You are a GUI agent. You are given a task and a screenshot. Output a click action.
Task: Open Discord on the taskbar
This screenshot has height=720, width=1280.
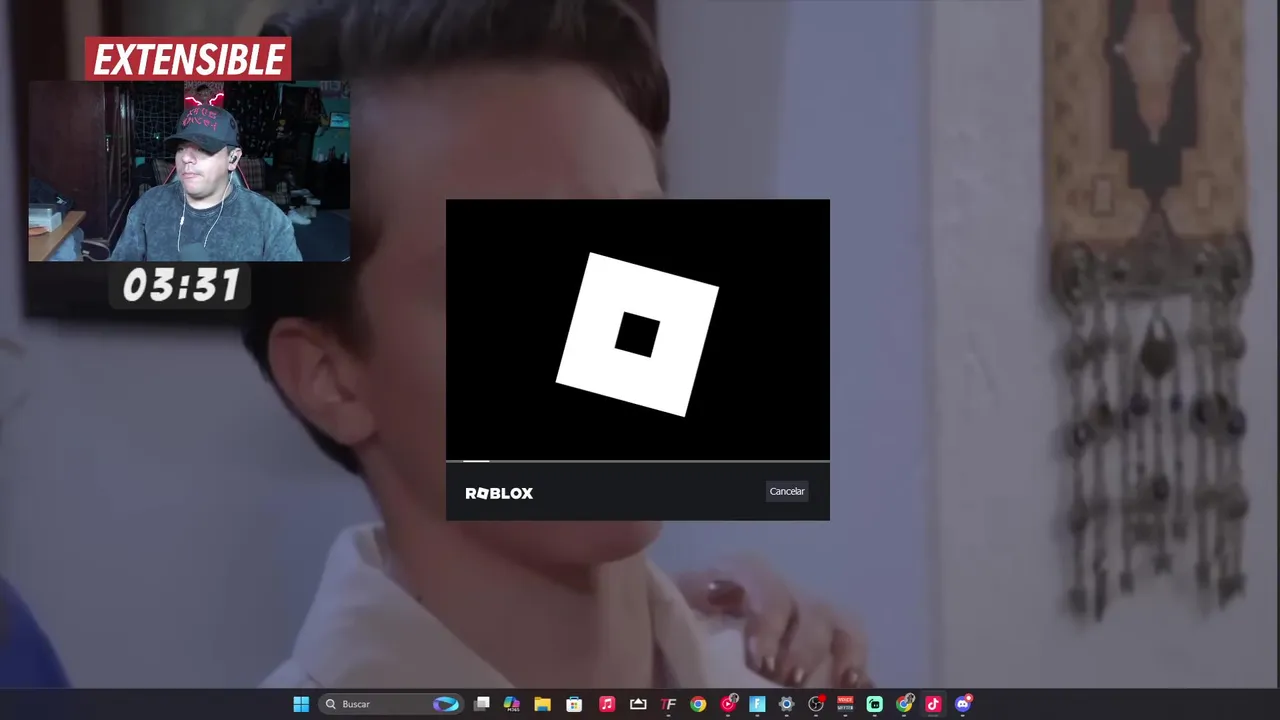coord(963,704)
